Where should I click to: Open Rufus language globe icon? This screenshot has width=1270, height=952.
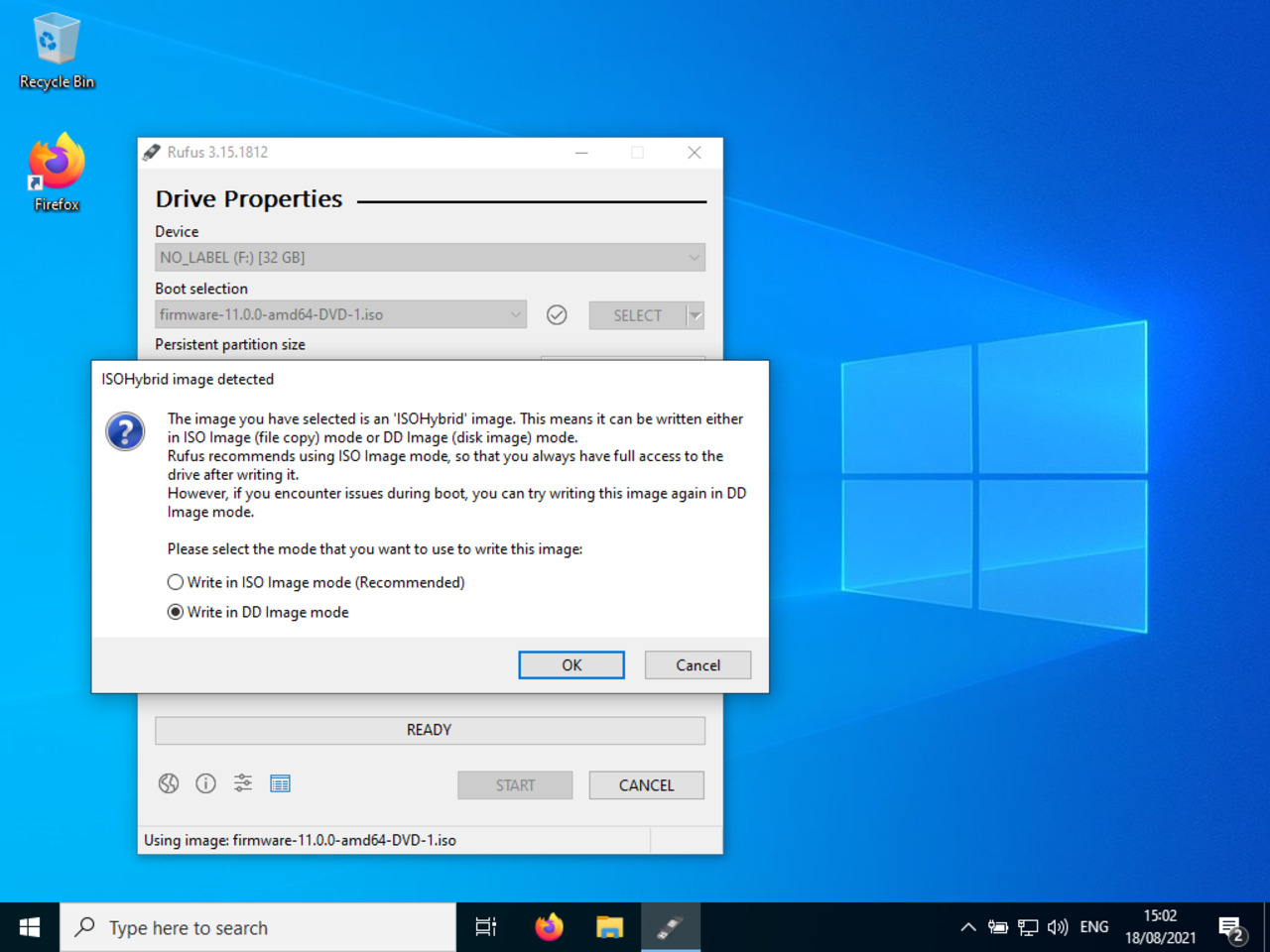[x=169, y=783]
